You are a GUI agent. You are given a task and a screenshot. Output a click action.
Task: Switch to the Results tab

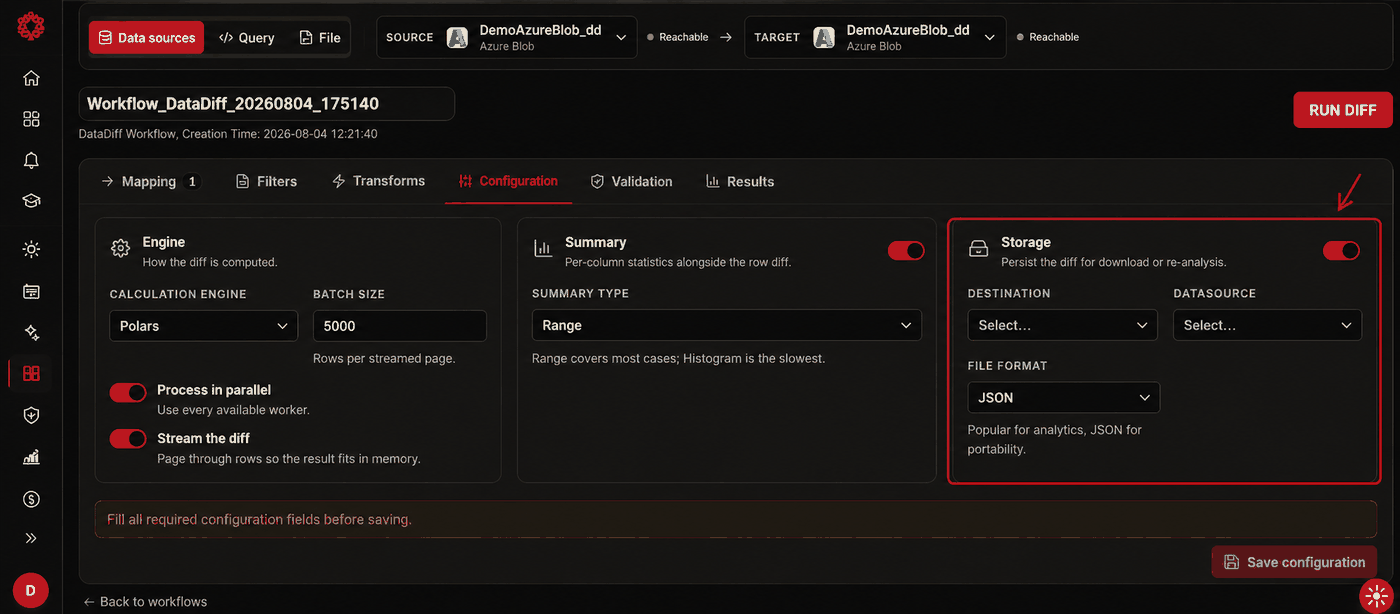[740, 181]
